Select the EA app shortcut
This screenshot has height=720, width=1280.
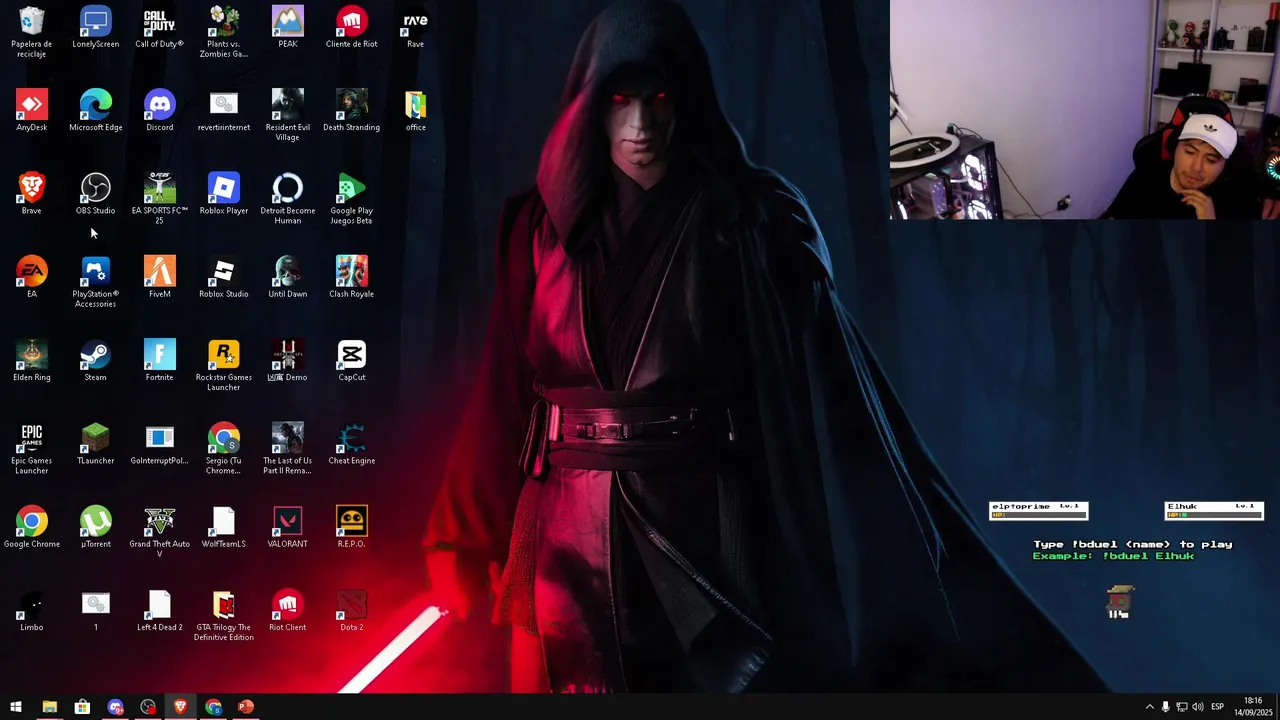point(32,277)
